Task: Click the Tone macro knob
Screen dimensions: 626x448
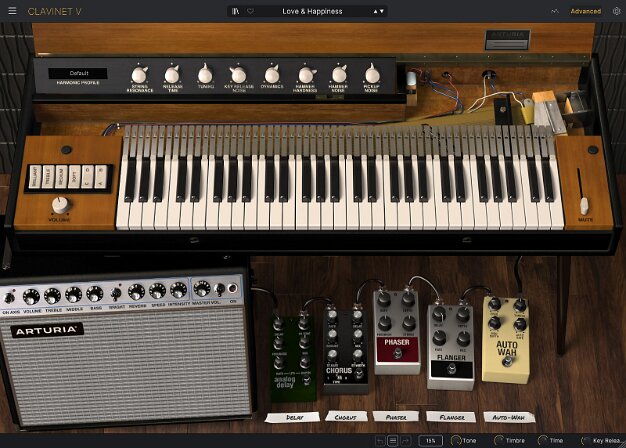Action: 457,440
